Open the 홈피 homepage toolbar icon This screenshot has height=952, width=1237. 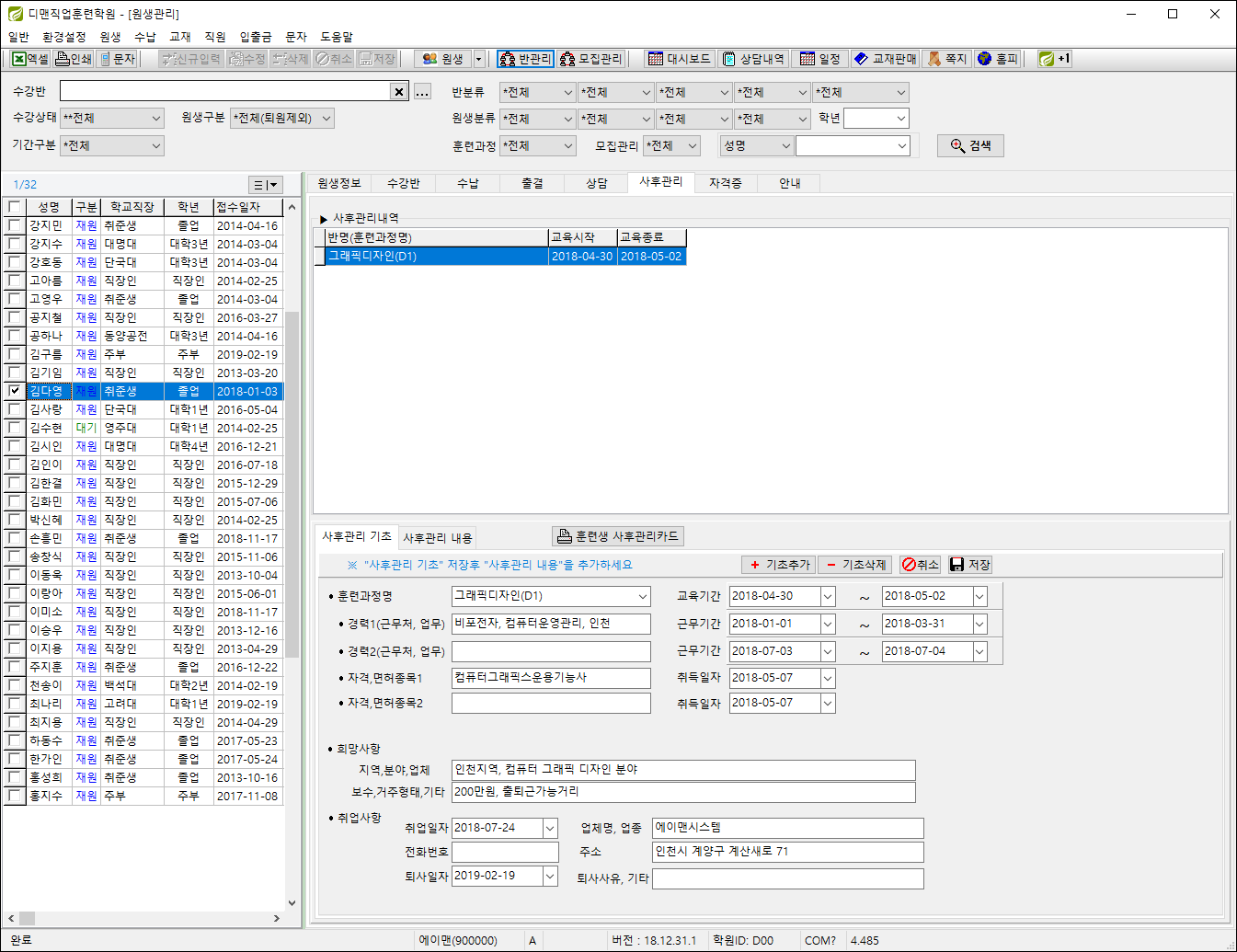[998, 59]
